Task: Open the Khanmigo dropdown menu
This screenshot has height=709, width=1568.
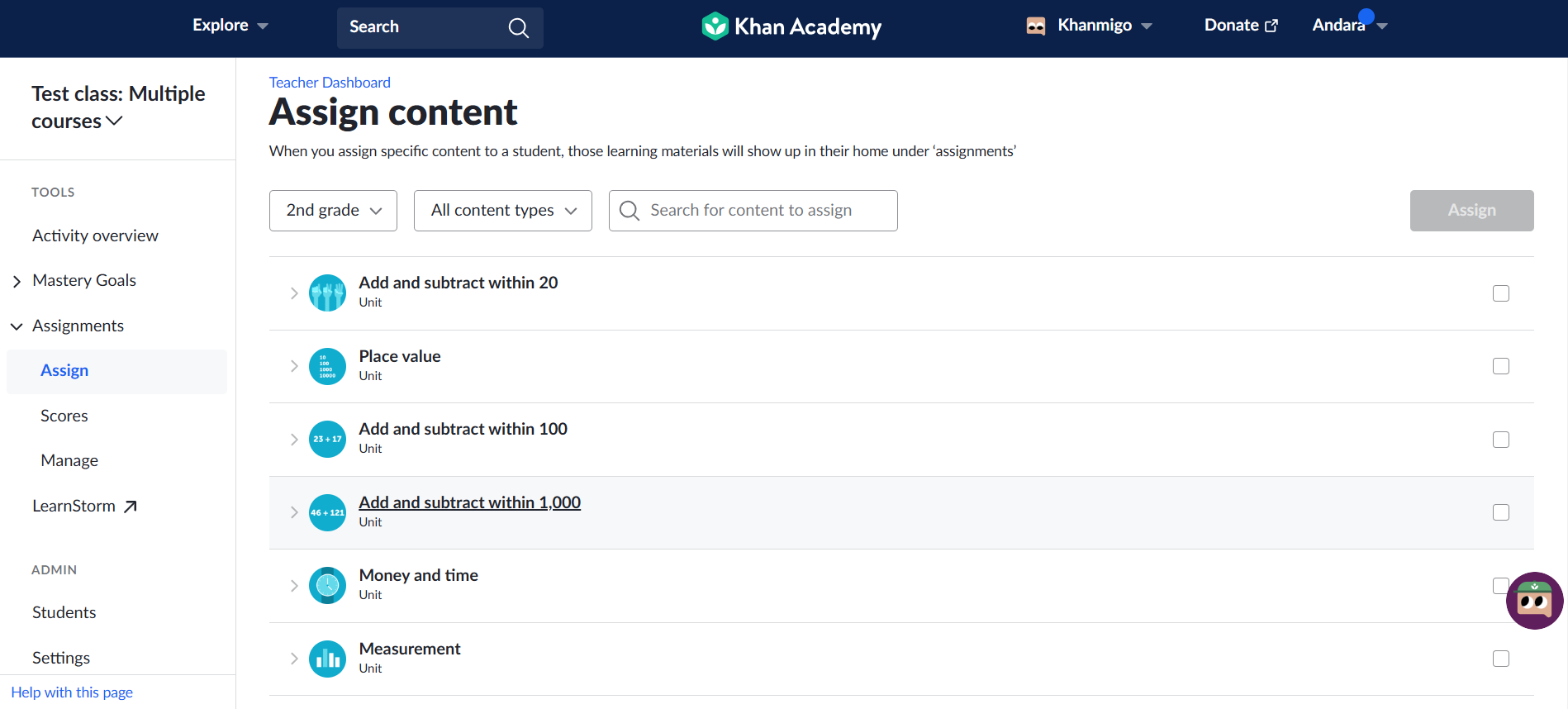Action: [x=1089, y=26]
